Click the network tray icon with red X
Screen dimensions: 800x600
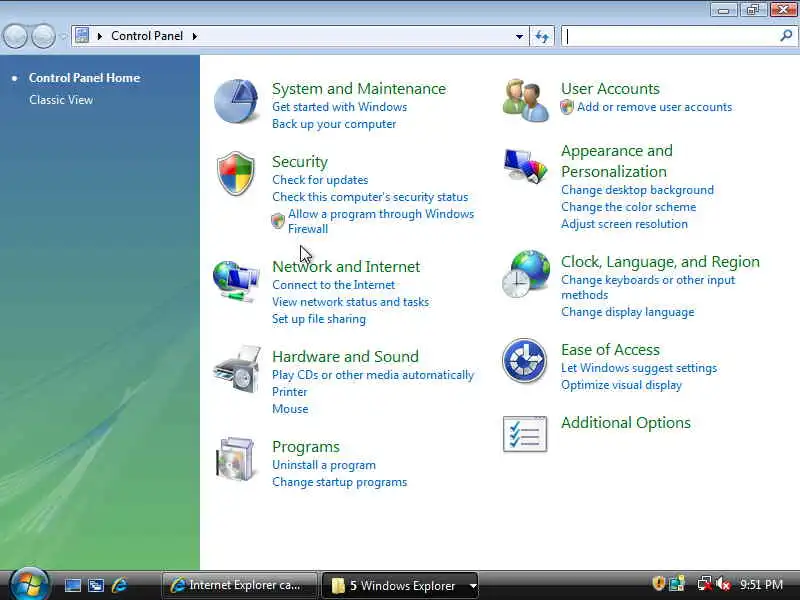pyautogui.click(x=705, y=584)
